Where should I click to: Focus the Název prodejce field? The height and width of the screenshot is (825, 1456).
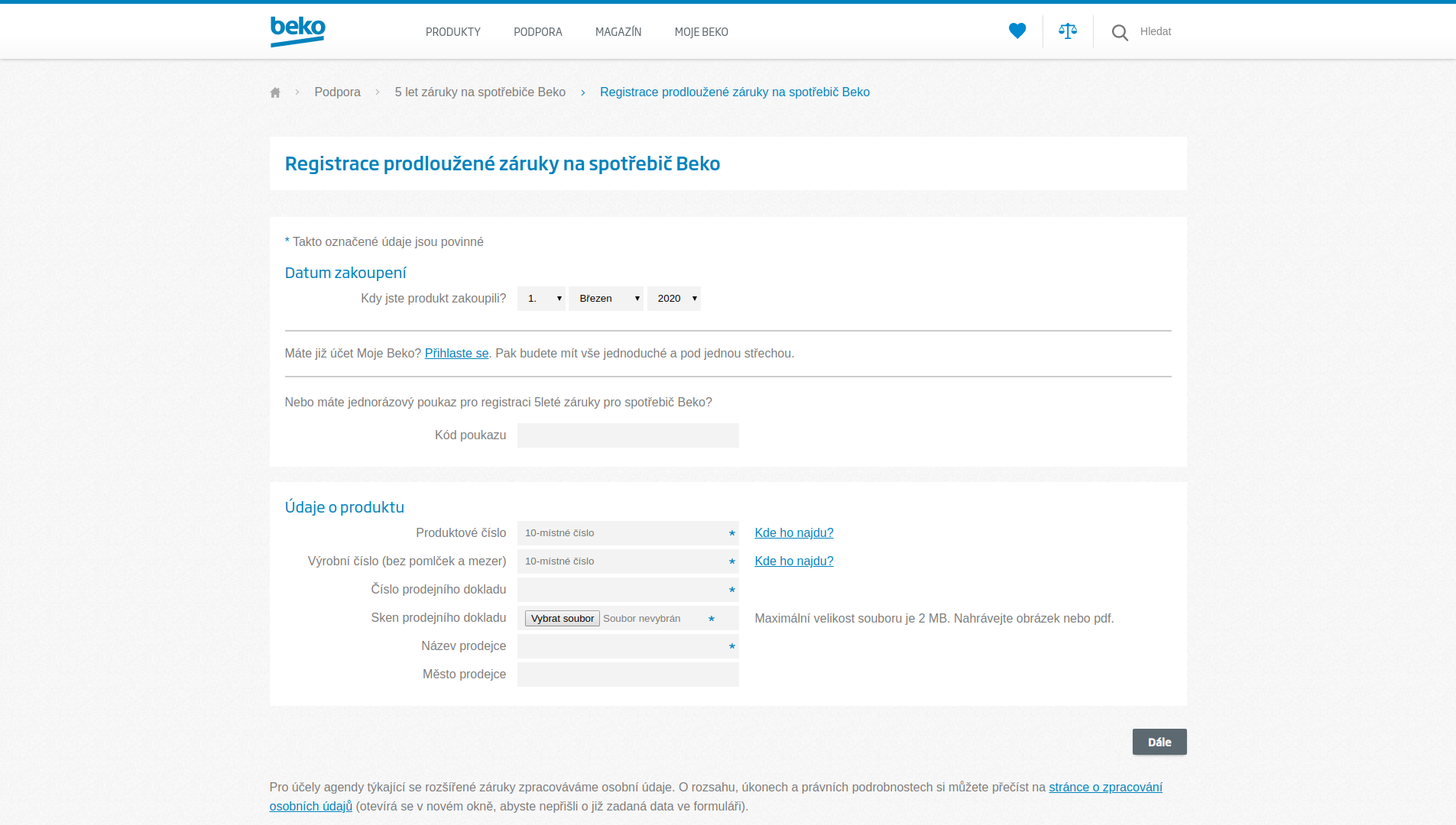628,646
